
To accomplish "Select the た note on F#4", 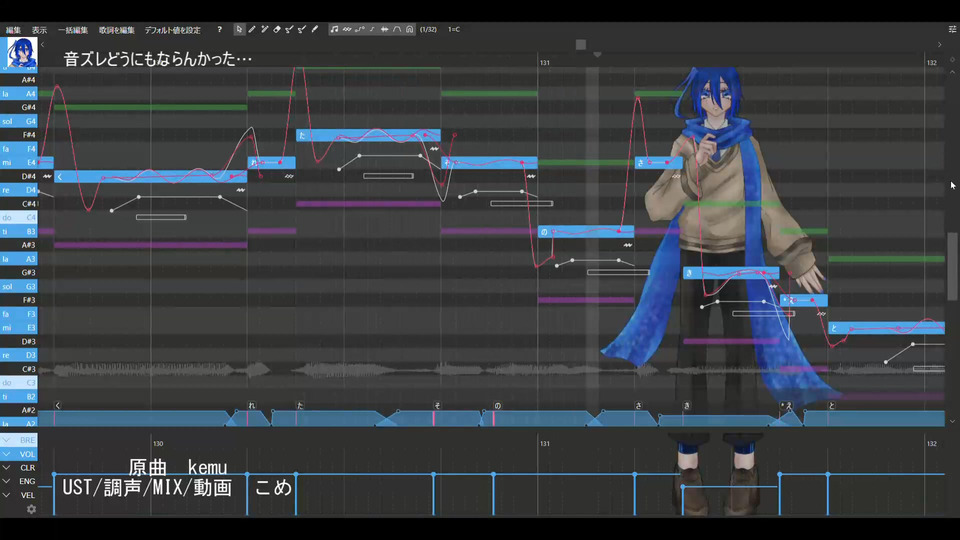I will coord(368,135).
